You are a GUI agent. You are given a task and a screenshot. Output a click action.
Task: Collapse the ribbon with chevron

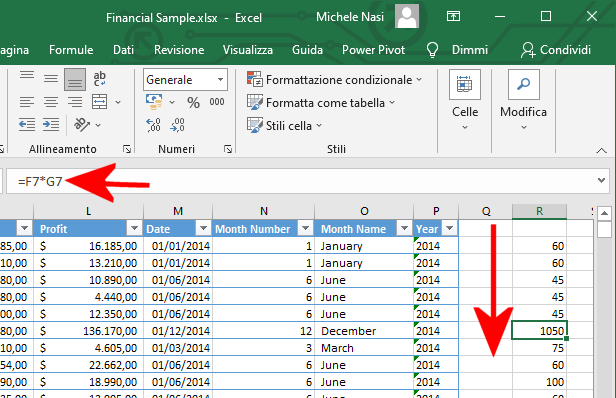click(x=601, y=150)
